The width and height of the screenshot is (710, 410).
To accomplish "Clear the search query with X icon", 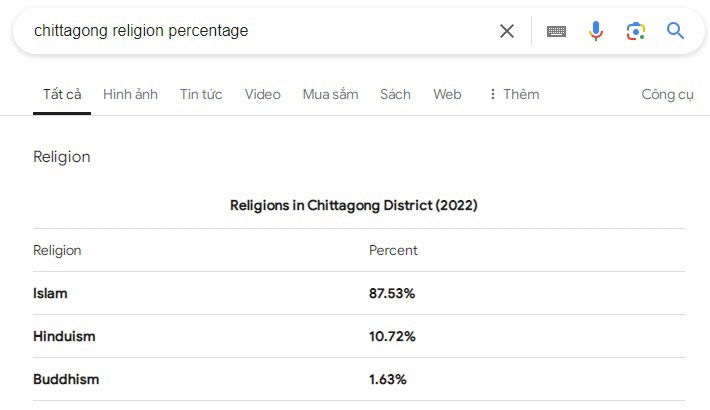I will pyautogui.click(x=507, y=31).
